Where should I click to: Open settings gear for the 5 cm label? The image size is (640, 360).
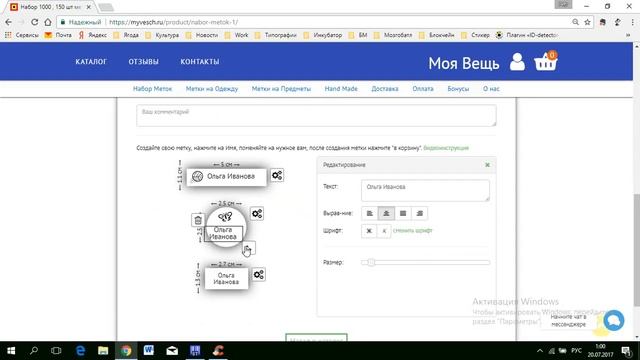click(277, 176)
